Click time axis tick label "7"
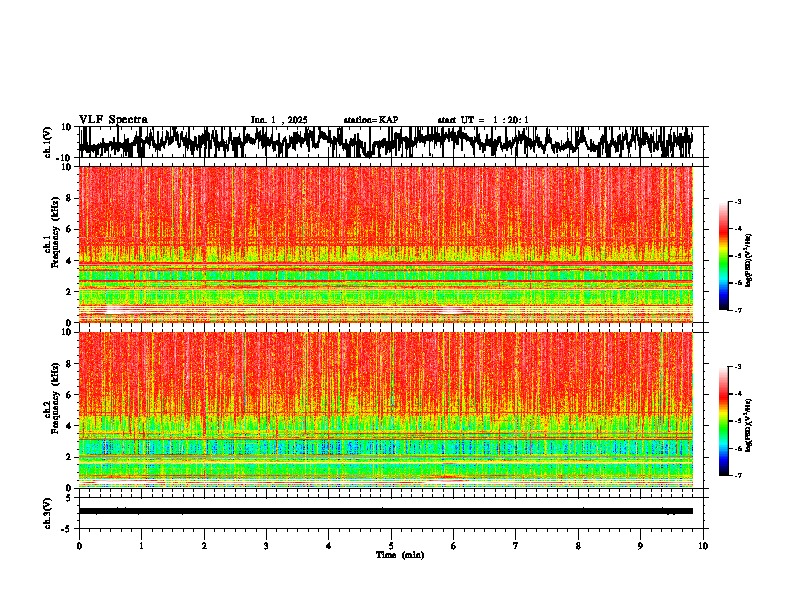Image resolution: width=792 pixels, height=612 pixels. (x=516, y=546)
